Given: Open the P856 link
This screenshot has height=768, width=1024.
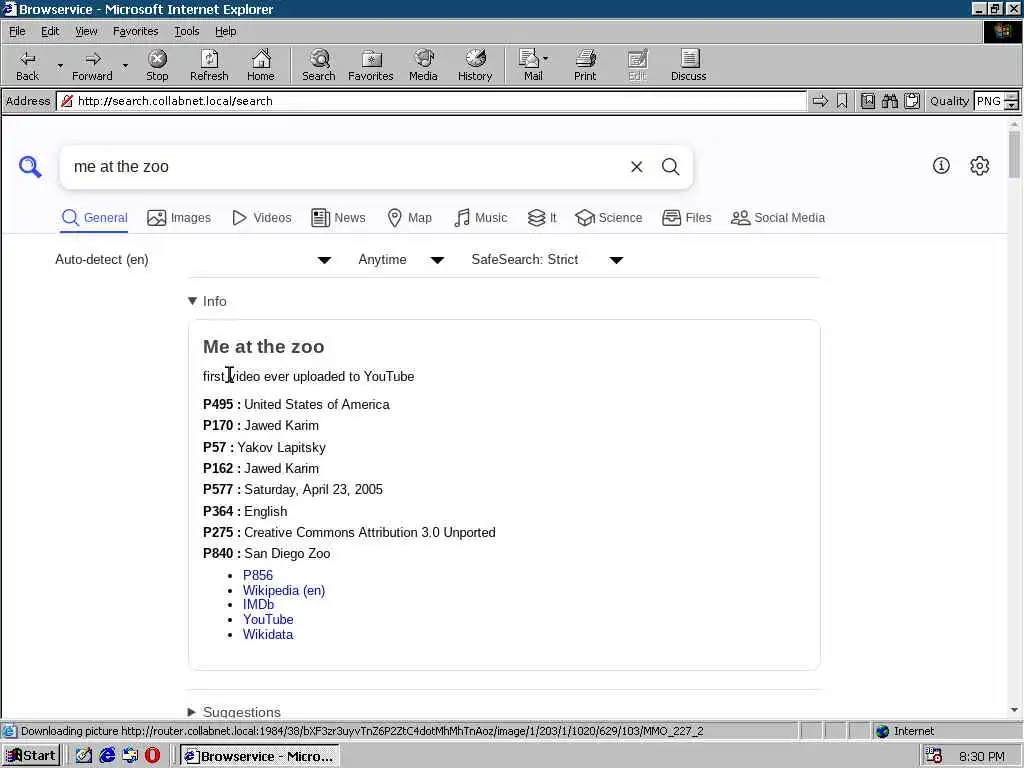Looking at the screenshot, I should [x=258, y=575].
